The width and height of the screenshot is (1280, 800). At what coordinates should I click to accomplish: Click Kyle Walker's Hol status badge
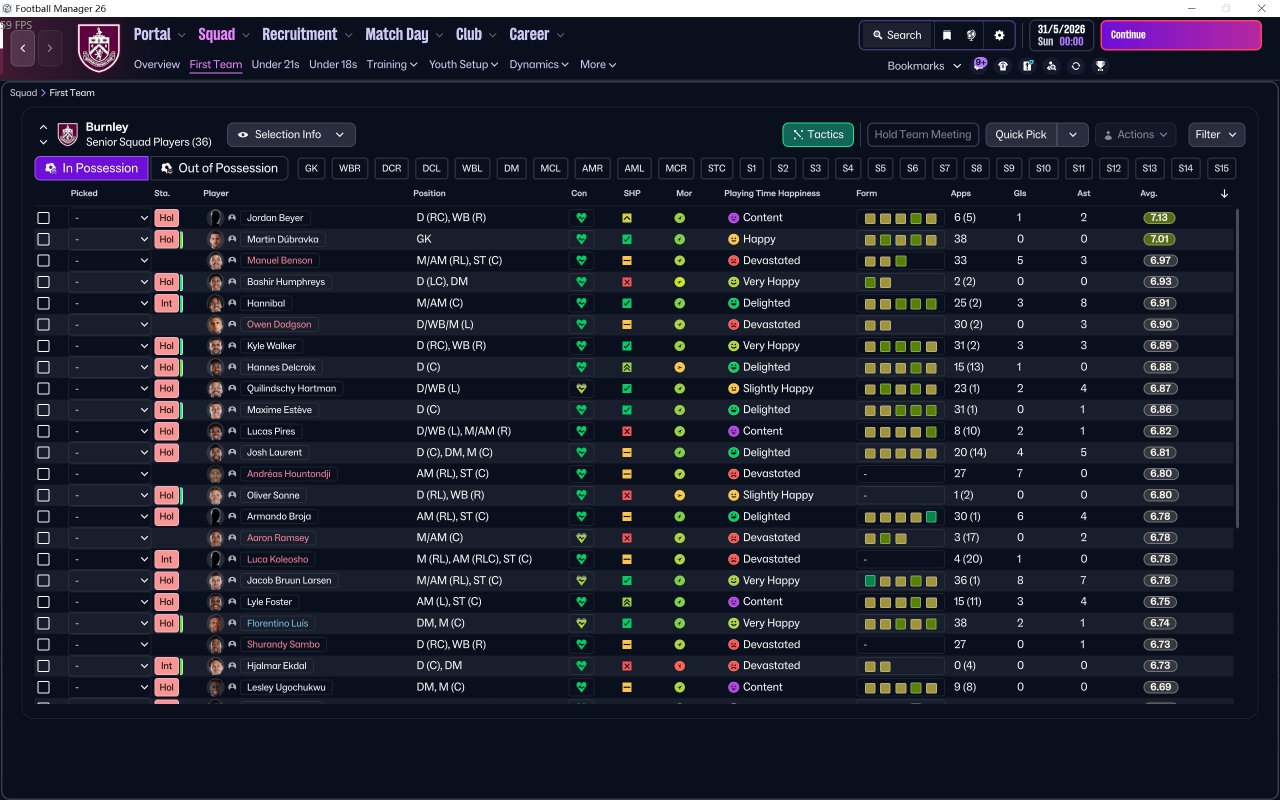click(x=166, y=346)
